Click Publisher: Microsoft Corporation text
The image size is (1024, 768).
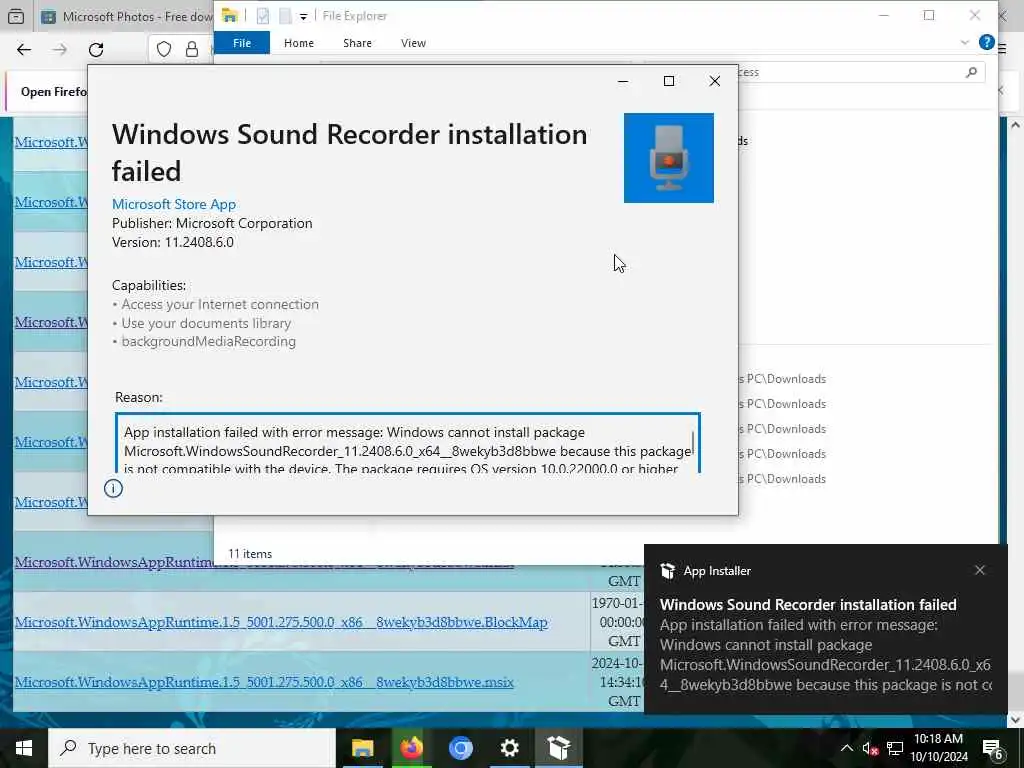click(212, 223)
